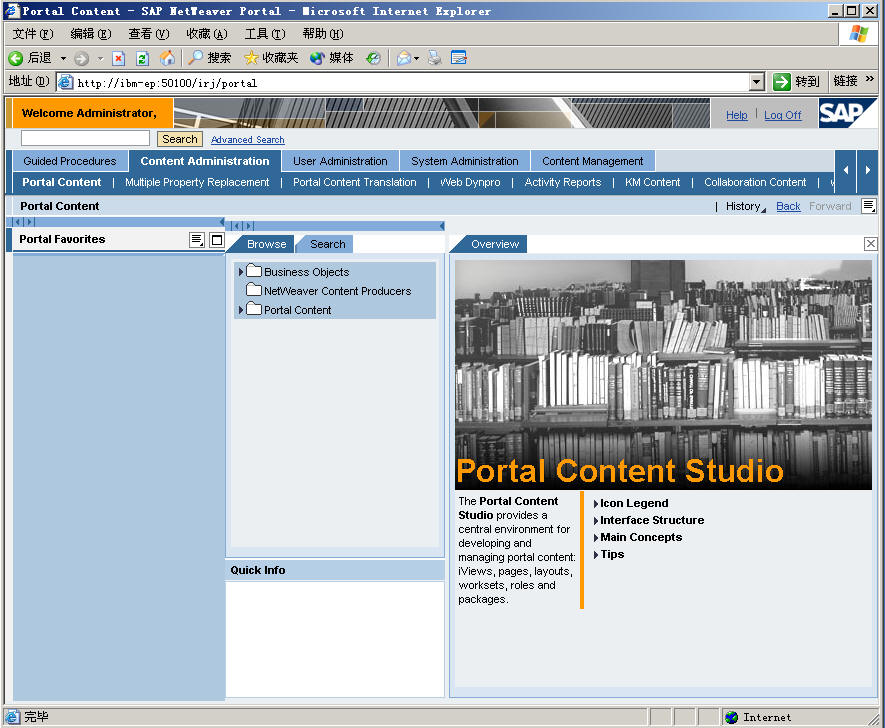Open the 工具(T) menu
The image size is (885, 728).
[265, 34]
